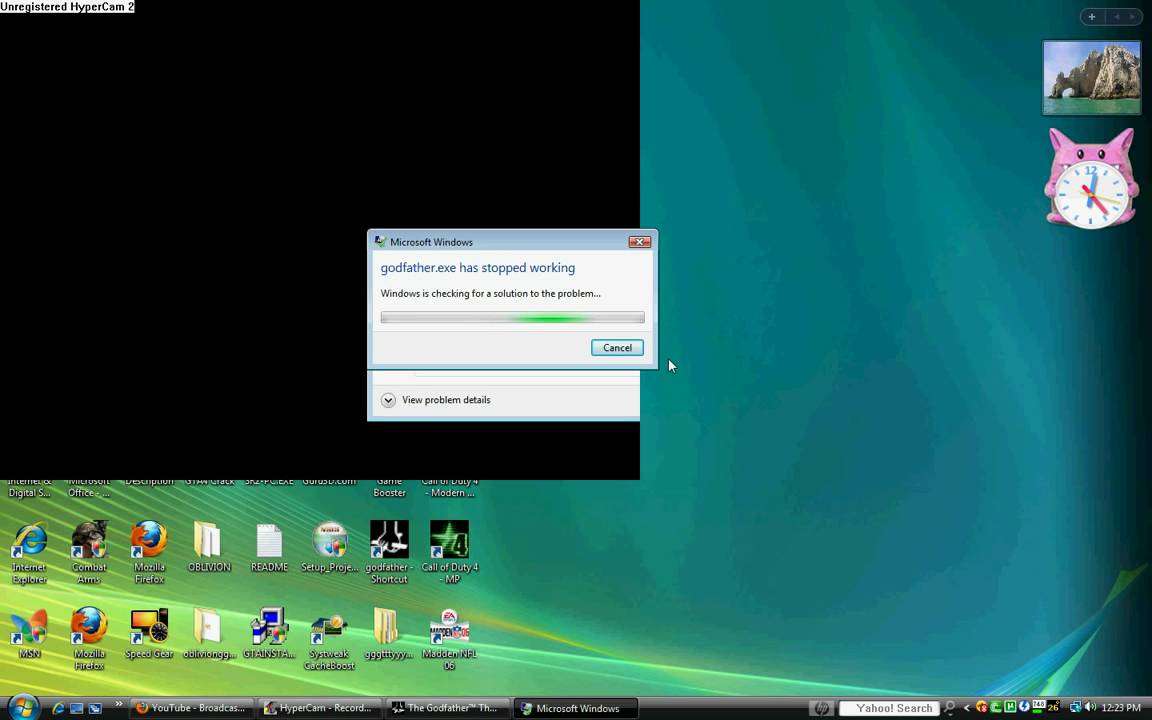Open the Windows Start orb
This screenshot has height=720, width=1152.
[23, 707]
